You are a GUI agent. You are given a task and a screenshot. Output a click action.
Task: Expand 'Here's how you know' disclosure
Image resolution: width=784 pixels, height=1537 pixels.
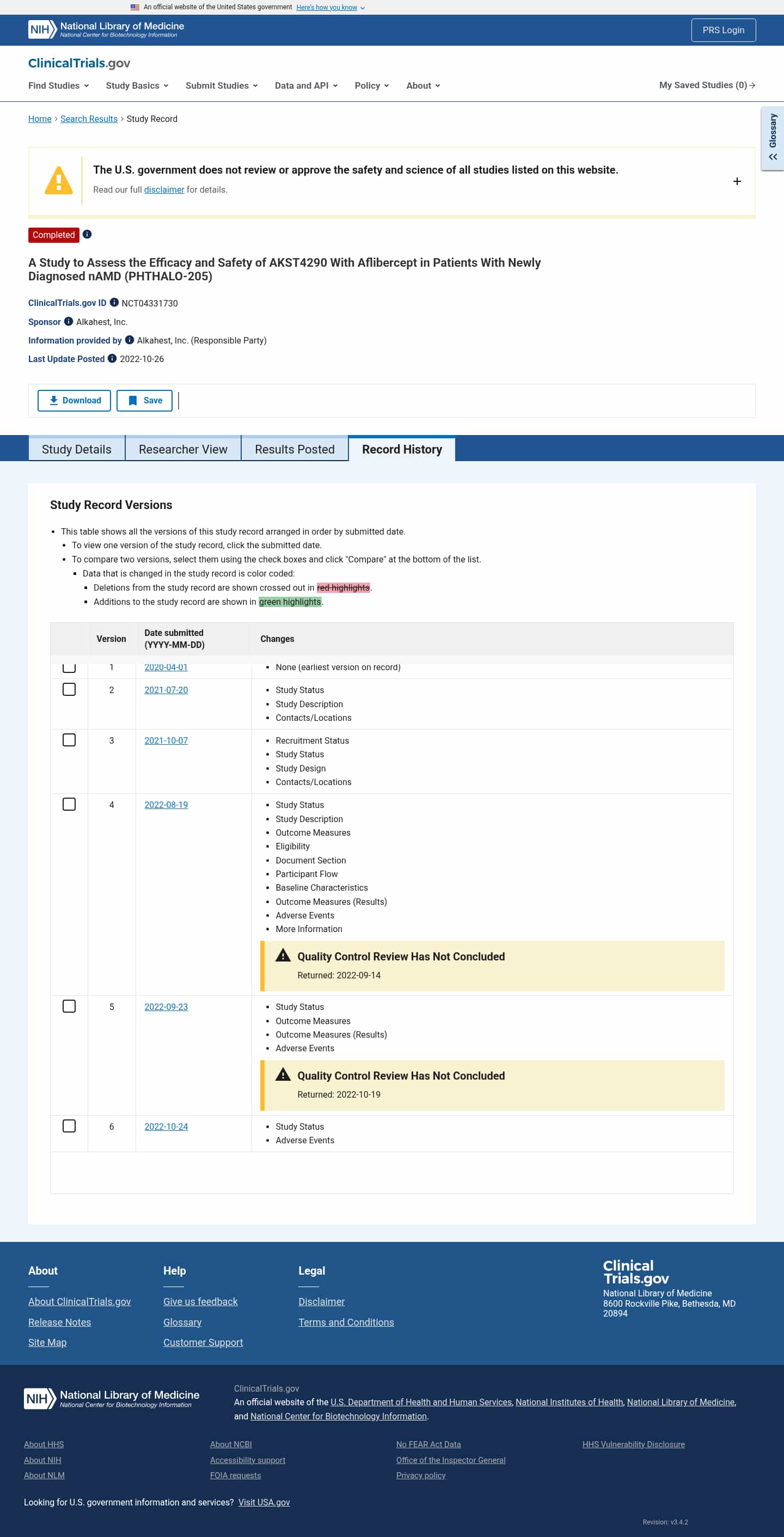(x=330, y=7)
